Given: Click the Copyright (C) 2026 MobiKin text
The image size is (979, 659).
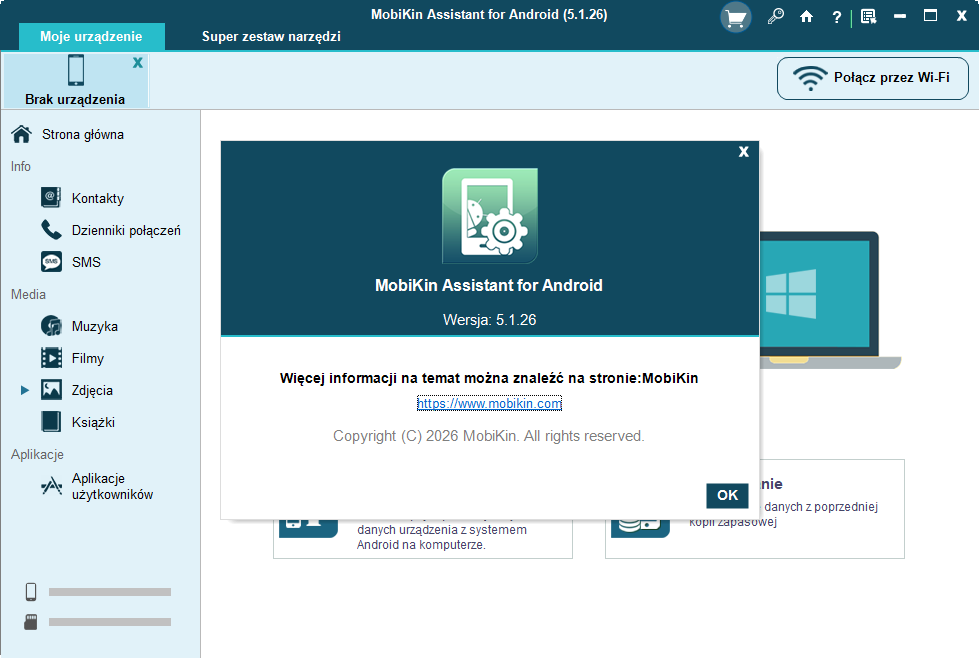Looking at the screenshot, I should pyautogui.click(x=488, y=436).
